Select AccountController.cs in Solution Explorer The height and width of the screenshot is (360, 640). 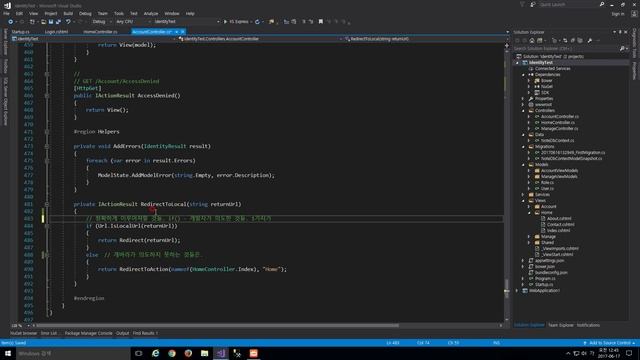(x=559, y=116)
